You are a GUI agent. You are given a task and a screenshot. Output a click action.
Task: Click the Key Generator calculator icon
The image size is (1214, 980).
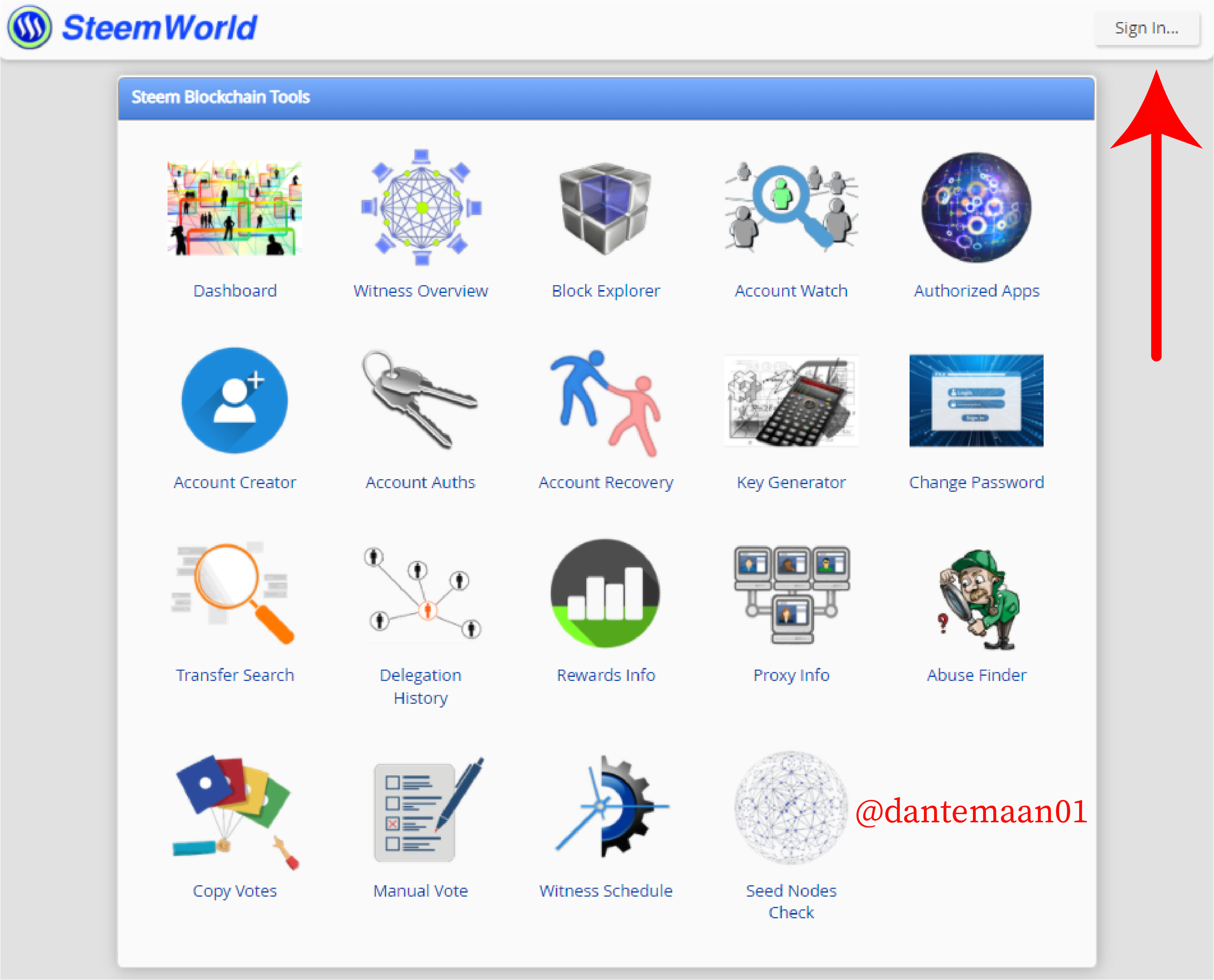[791, 400]
